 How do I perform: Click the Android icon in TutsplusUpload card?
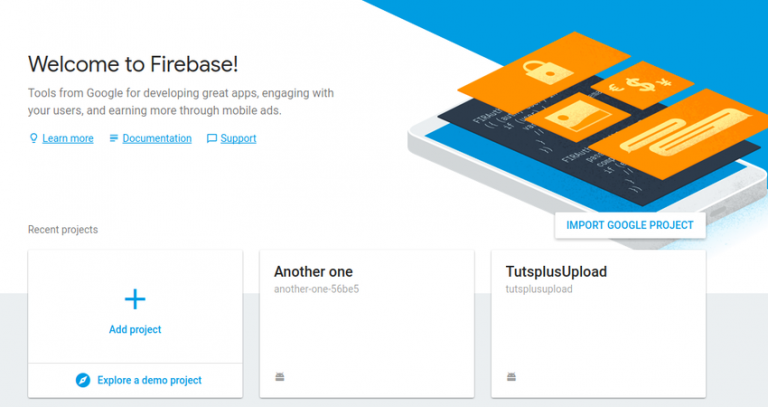511,377
